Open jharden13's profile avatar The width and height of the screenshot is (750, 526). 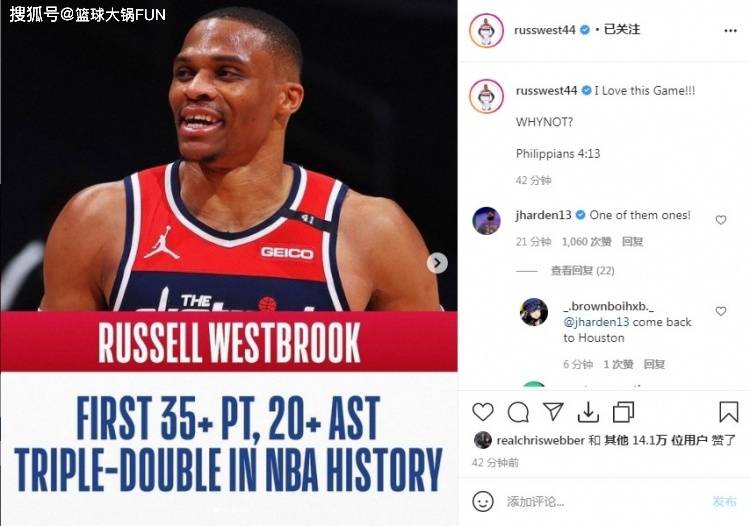pyautogui.click(x=486, y=221)
